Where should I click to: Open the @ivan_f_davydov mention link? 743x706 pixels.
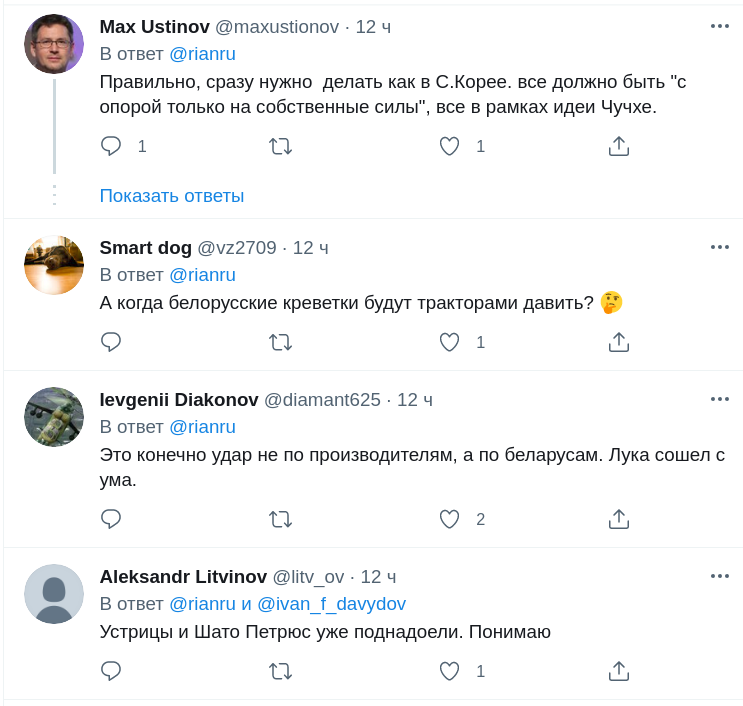pos(331,604)
